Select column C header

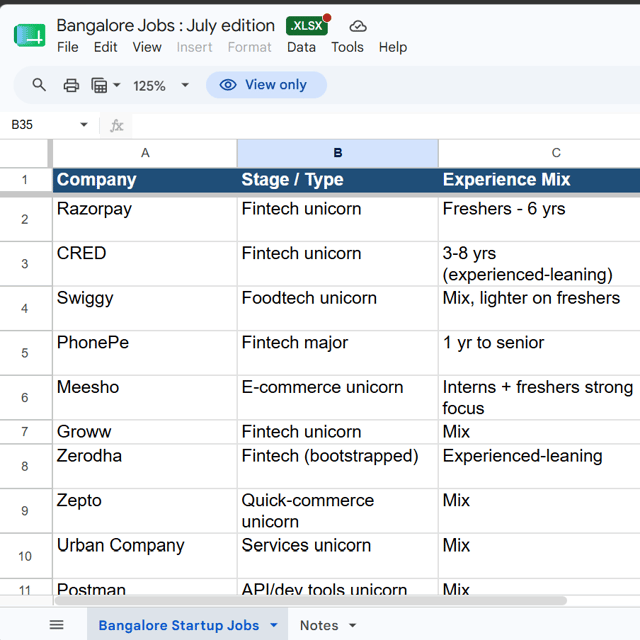point(539,153)
